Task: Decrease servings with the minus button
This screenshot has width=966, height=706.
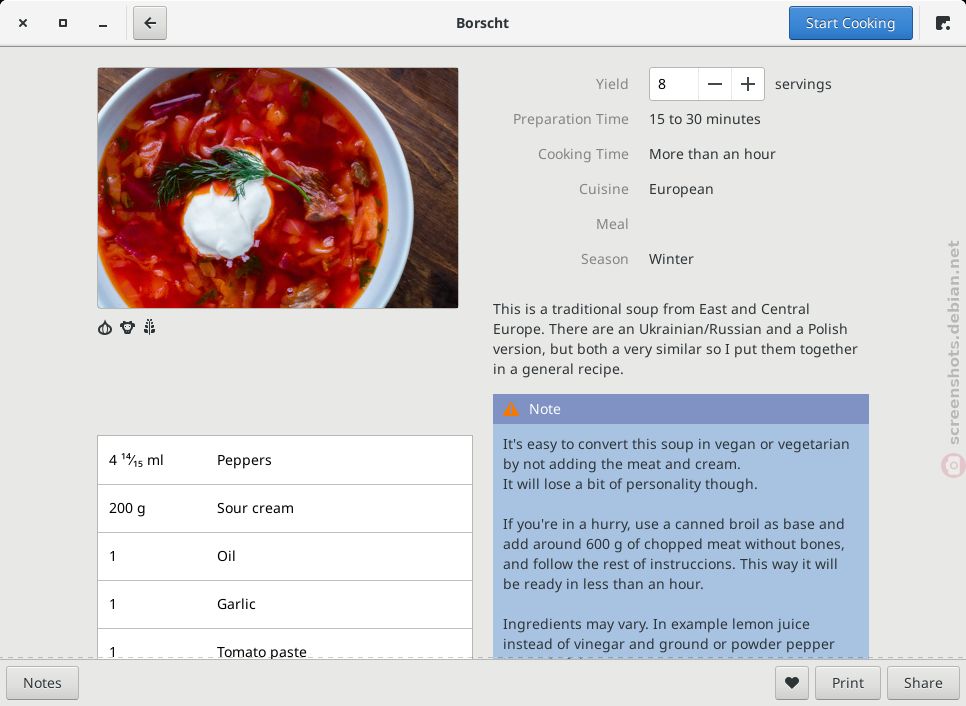Action: coord(715,84)
